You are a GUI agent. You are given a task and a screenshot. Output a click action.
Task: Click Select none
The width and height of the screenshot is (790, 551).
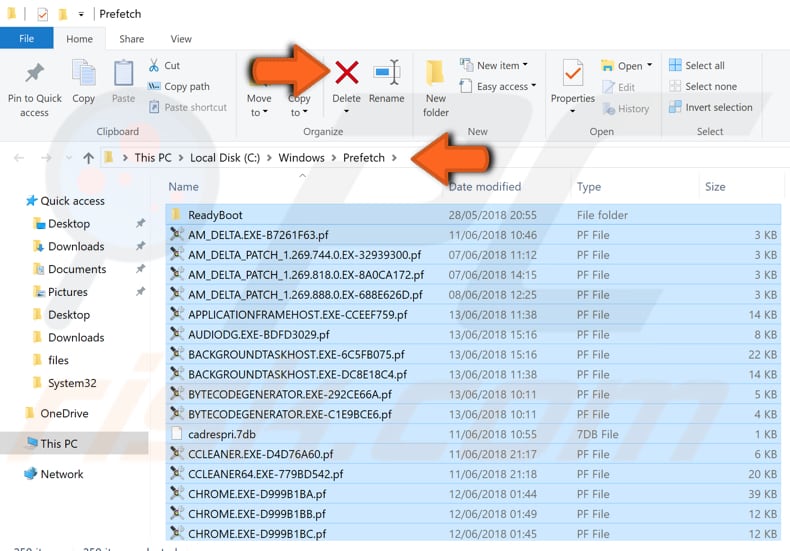tap(703, 87)
